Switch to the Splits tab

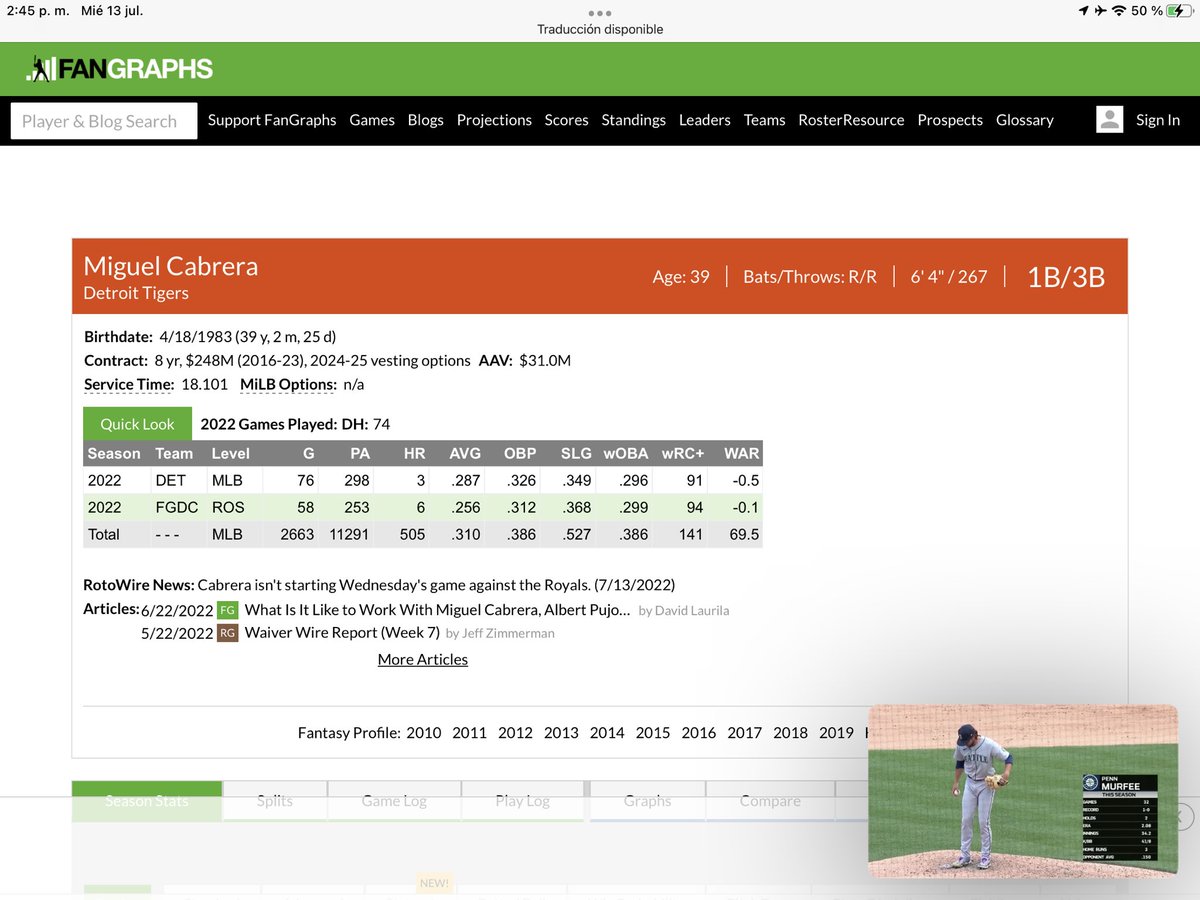pyautogui.click(x=275, y=801)
